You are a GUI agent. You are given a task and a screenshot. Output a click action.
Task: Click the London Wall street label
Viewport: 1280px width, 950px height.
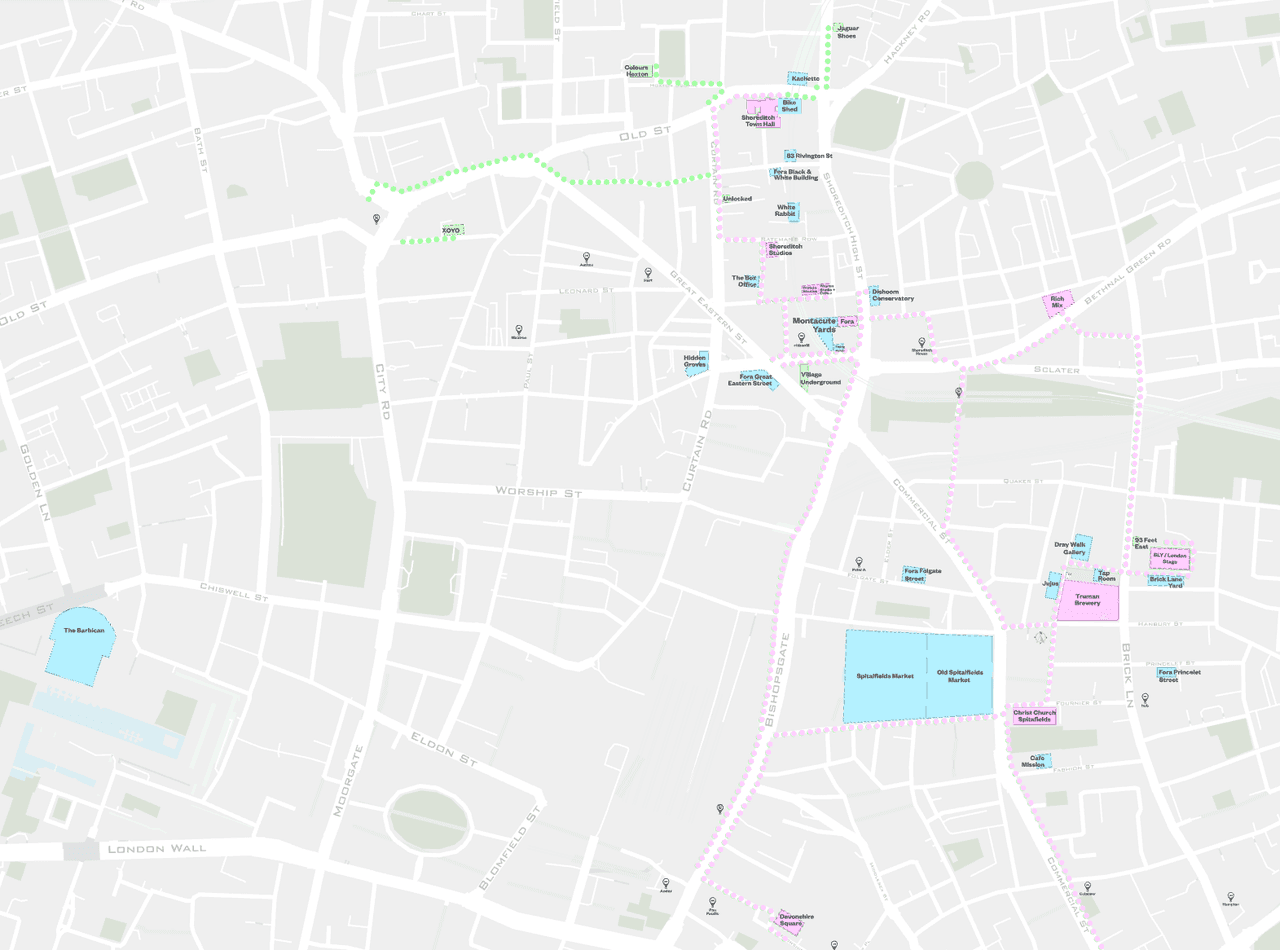tap(157, 848)
